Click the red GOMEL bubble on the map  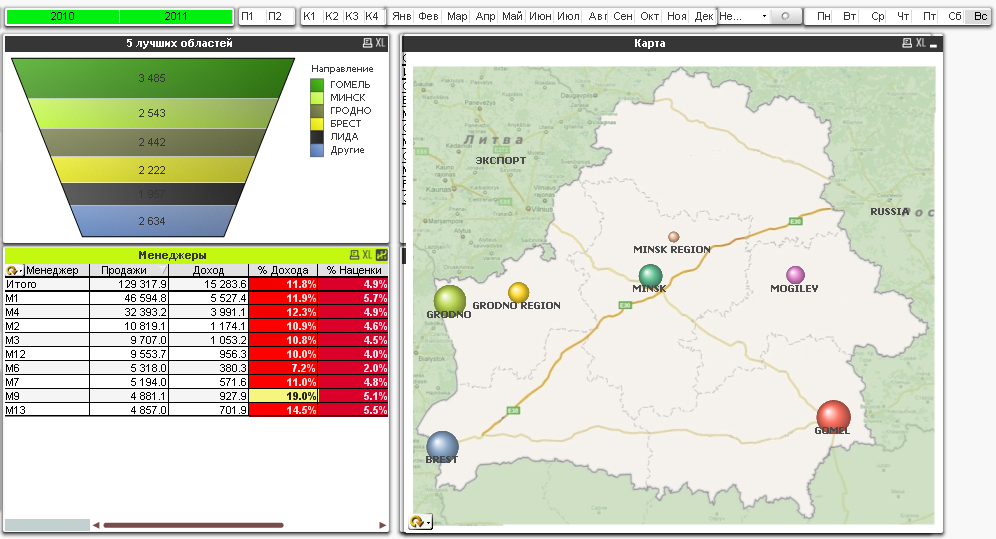833,416
